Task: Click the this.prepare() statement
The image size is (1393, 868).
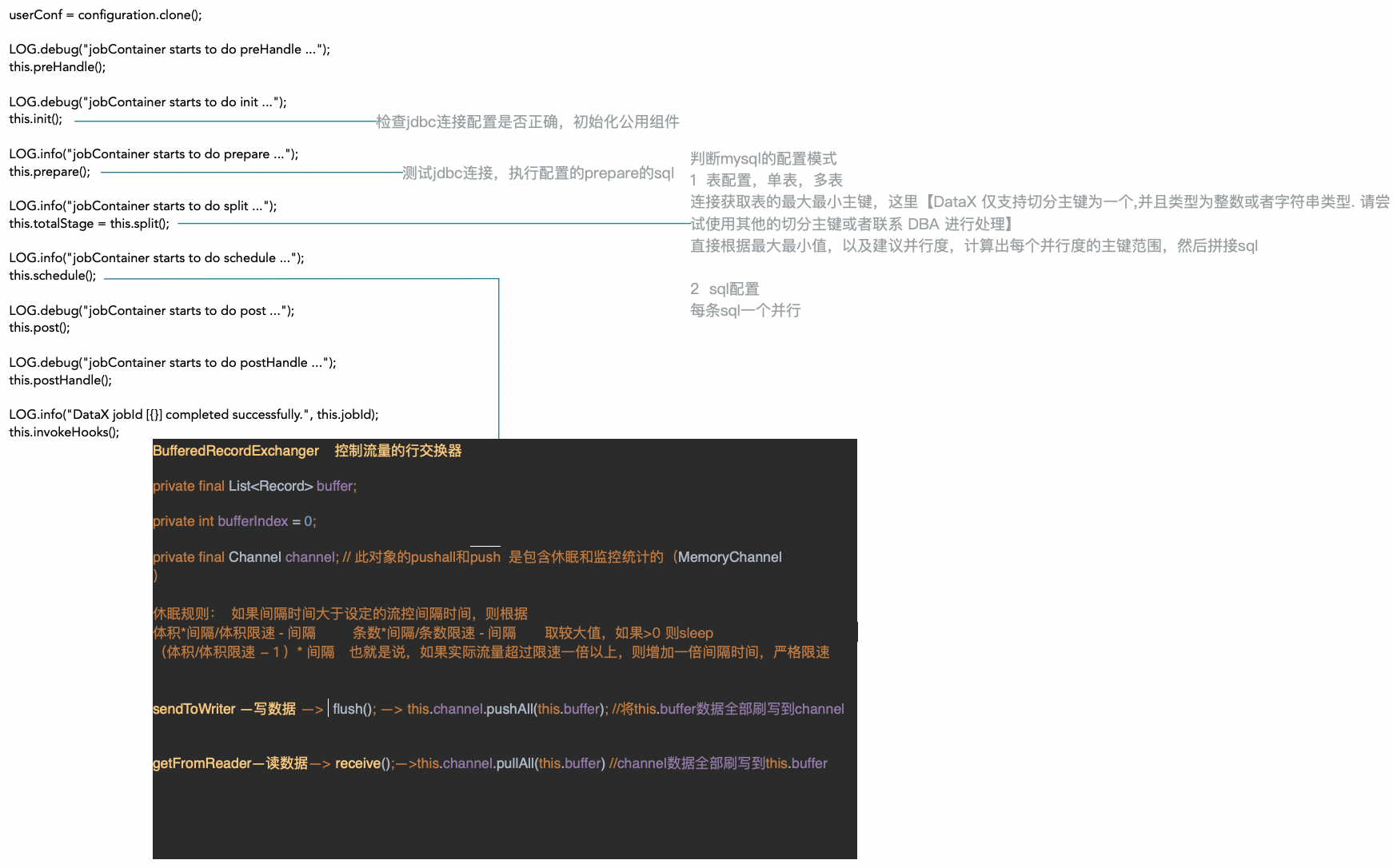Action: point(48,171)
